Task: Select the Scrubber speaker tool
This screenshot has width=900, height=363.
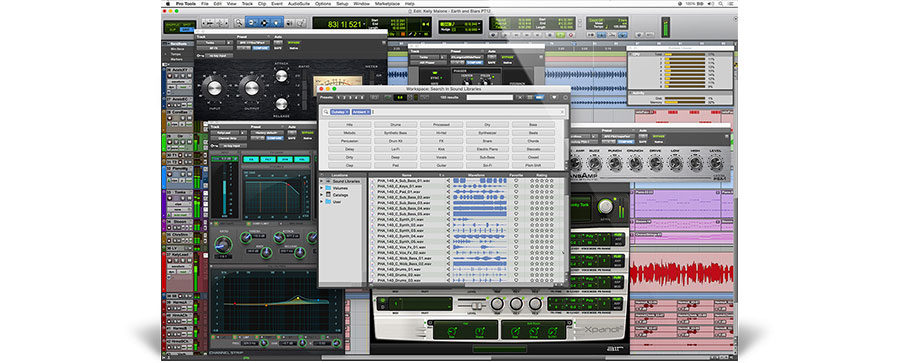Action: (x=289, y=22)
